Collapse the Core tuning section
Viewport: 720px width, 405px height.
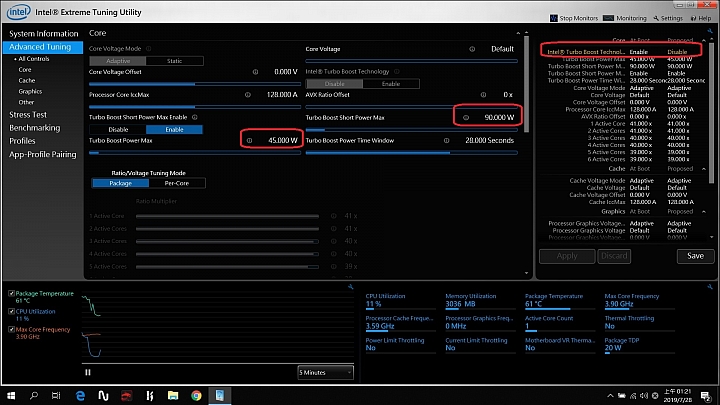[518, 33]
